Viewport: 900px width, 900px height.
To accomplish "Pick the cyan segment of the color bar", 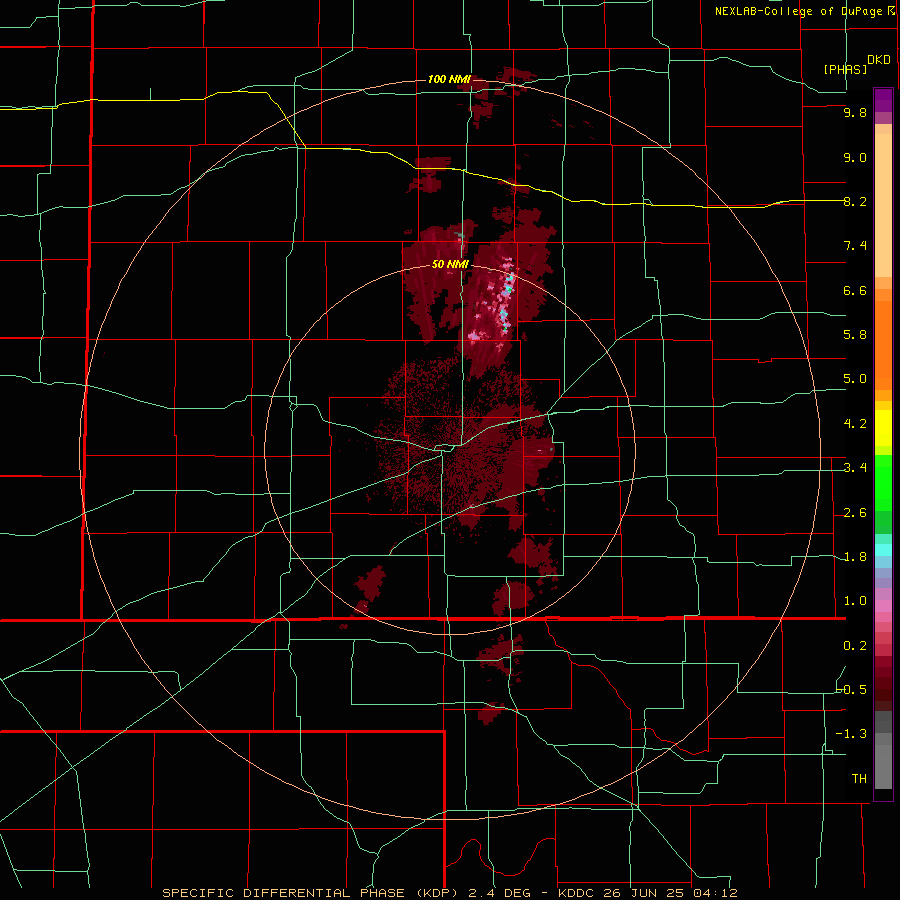I will (x=883, y=549).
